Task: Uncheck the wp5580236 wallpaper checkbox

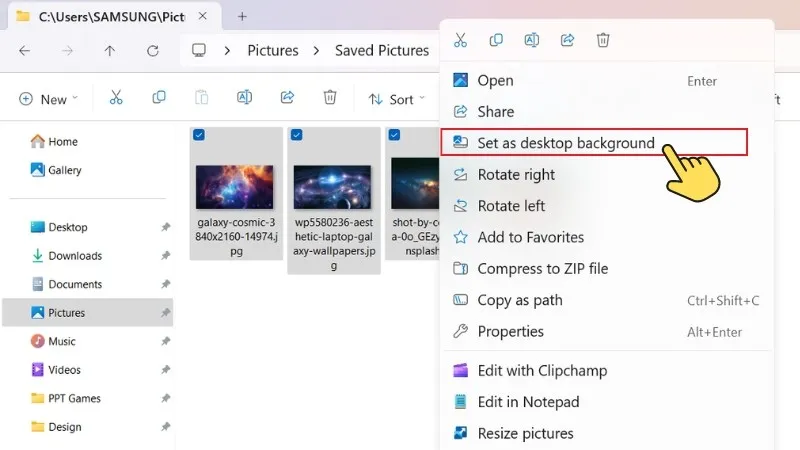Action: coord(297,135)
